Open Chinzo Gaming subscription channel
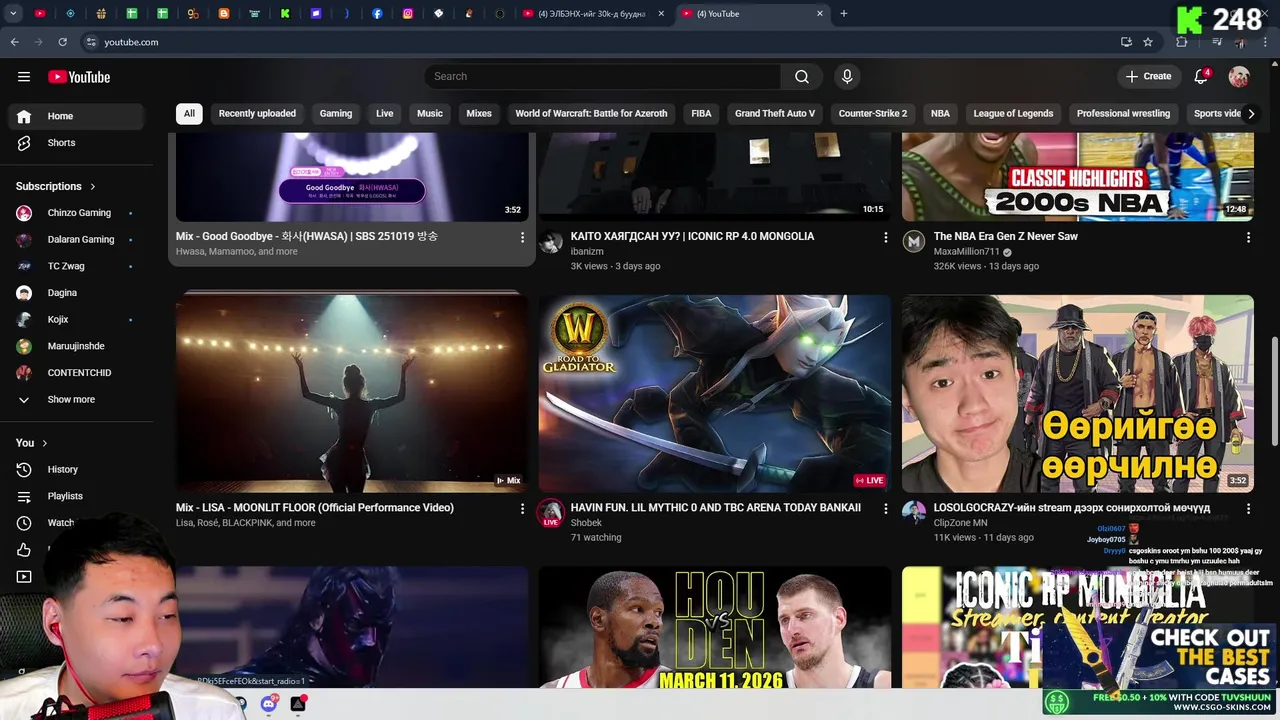This screenshot has height=720, width=1280. click(80, 213)
